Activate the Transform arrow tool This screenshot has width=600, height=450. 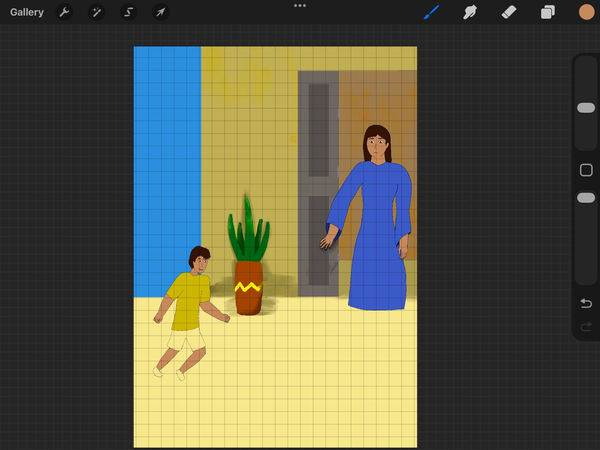click(160, 12)
